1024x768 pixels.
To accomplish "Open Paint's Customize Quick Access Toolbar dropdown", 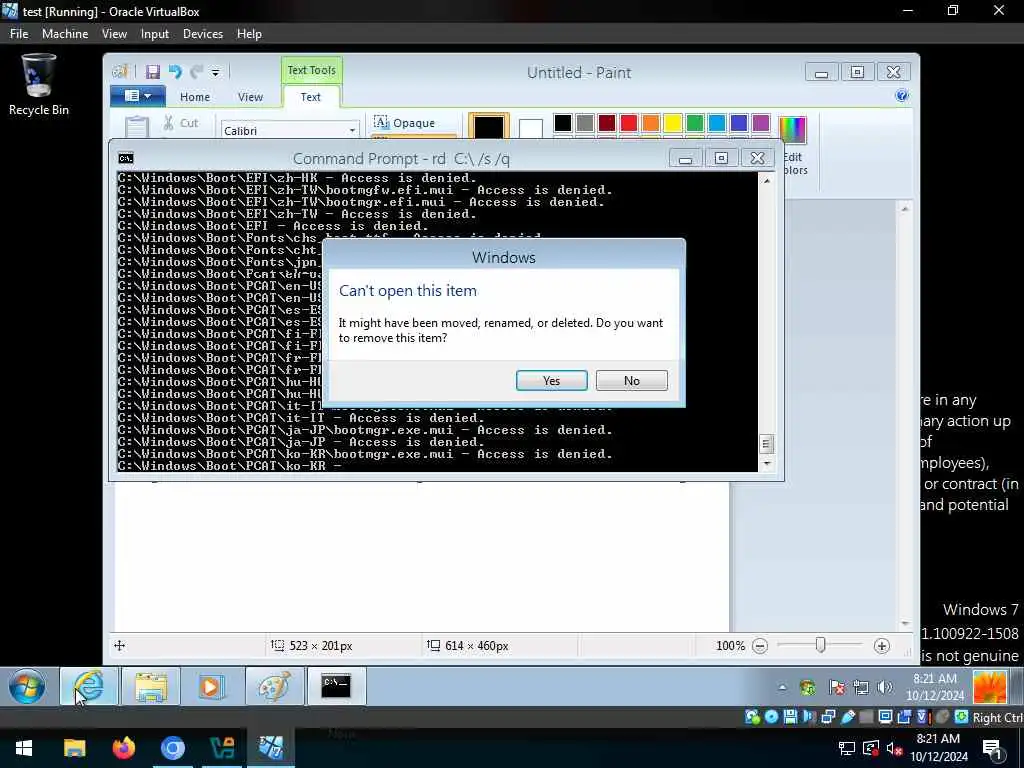I will (216, 72).
